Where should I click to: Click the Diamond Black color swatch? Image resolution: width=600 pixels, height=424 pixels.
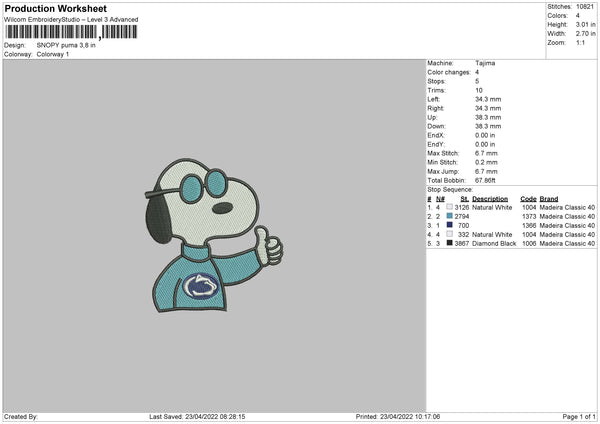(449, 243)
